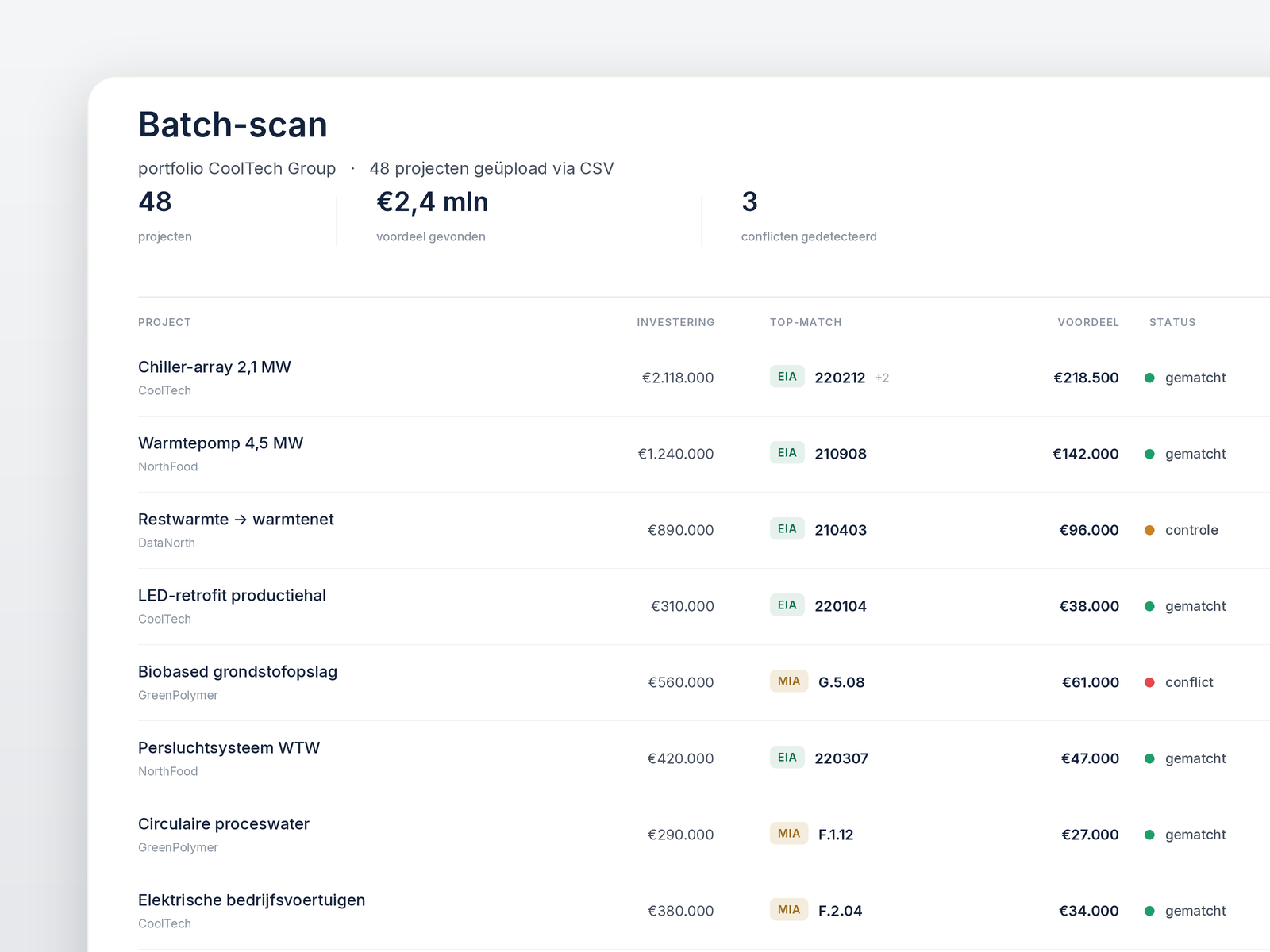The width and height of the screenshot is (1270, 952).
Task: Click the Top-match column header
Action: (x=806, y=322)
